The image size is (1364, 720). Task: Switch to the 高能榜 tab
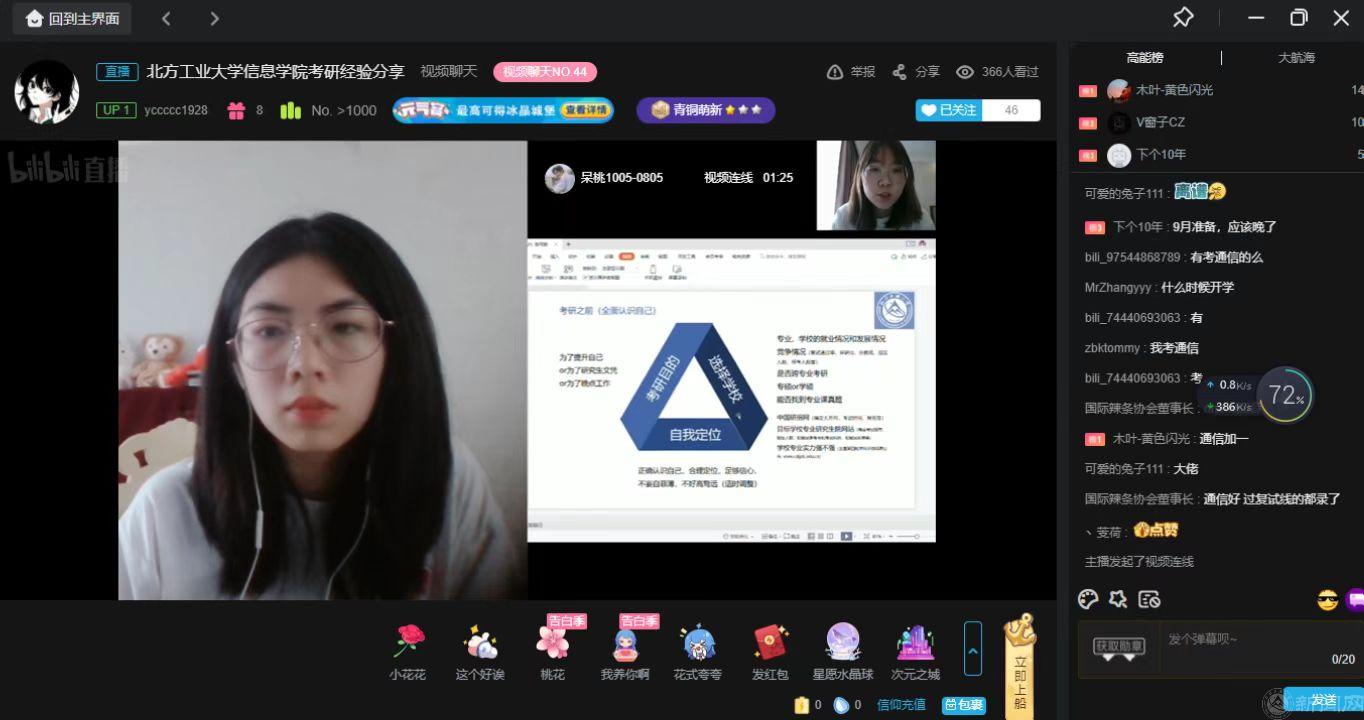pos(1144,58)
